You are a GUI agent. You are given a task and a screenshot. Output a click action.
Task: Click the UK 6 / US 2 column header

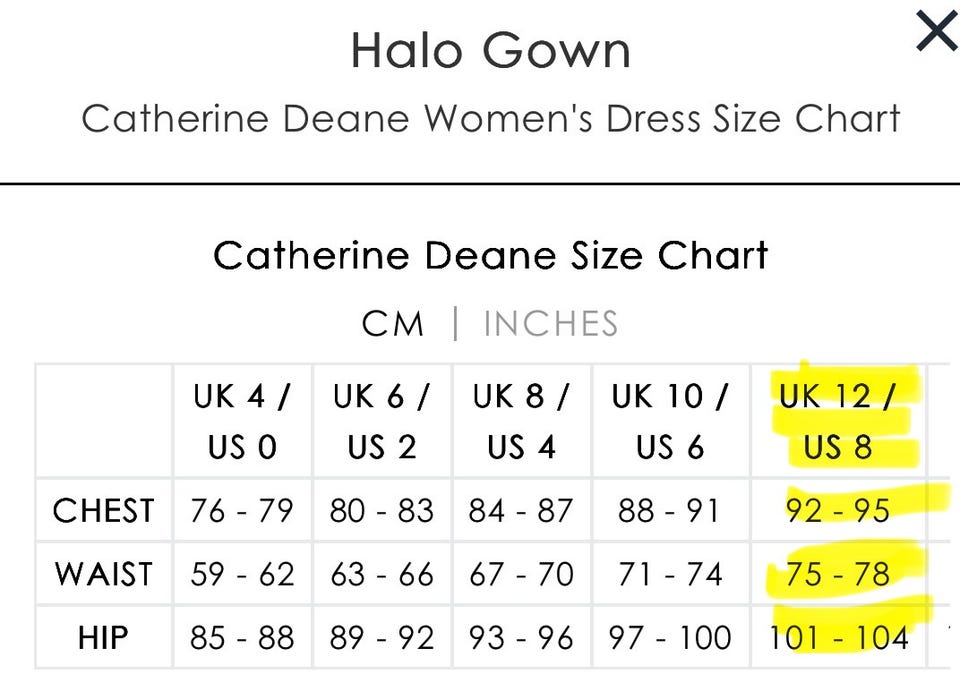point(381,421)
